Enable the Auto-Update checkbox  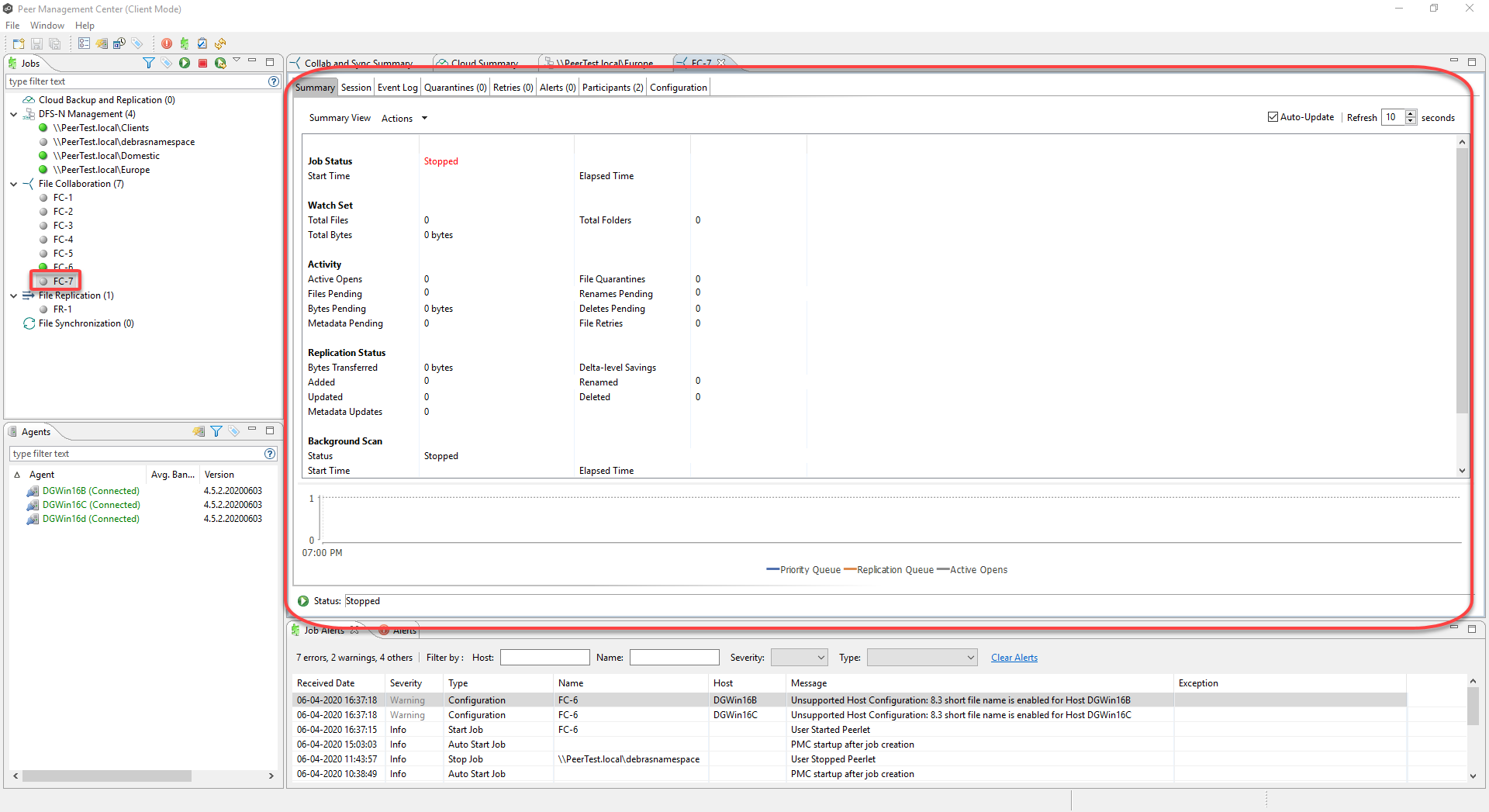pyautogui.click(x=1273, y=116)
